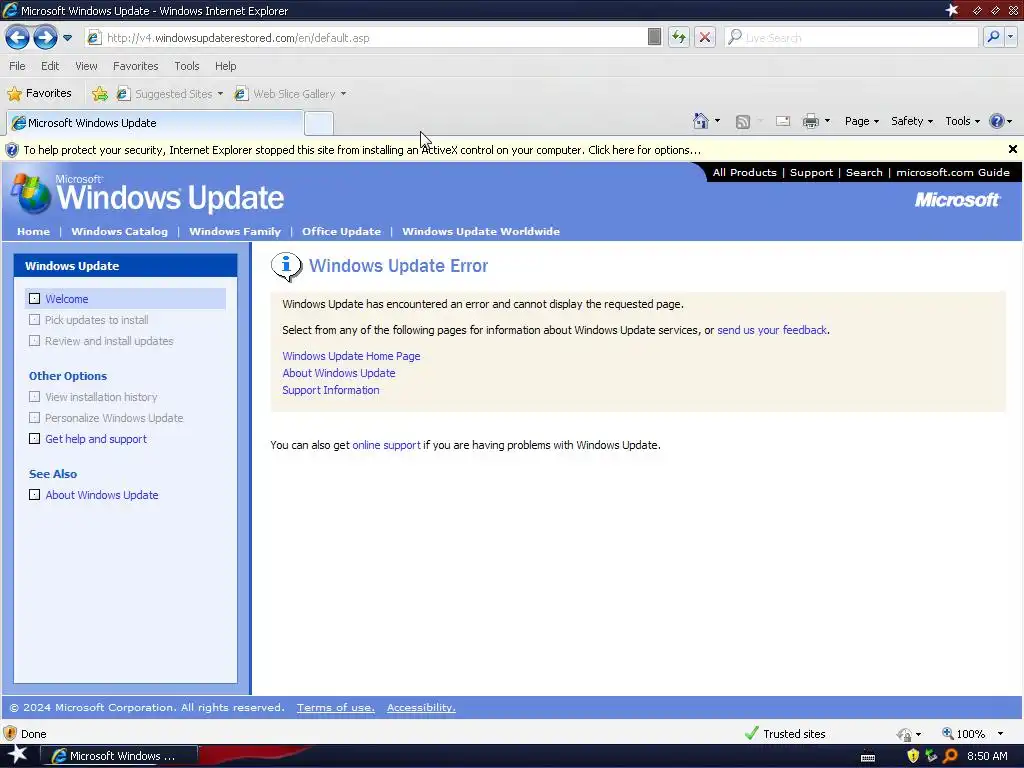Viewport: 1024px width, 768px height.
Task: Click Add to Favorites Bar star icon
Action: coord(100,94)
